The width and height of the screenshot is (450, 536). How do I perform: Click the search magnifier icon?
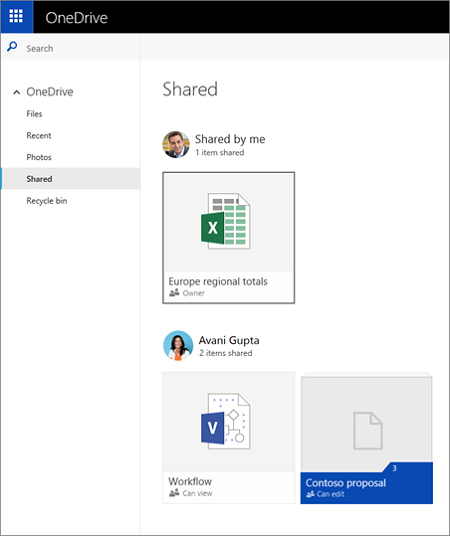click(x=12, y=47)
